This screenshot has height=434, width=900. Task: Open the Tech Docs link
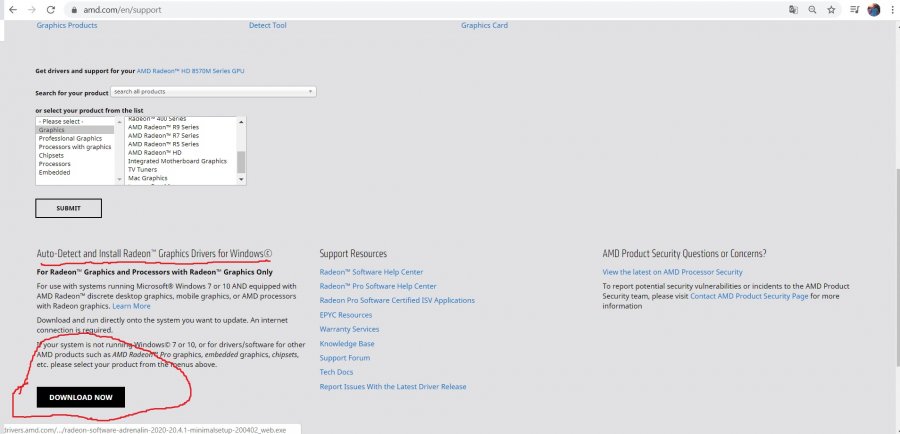pyautogui.click(x=336, y=372)
